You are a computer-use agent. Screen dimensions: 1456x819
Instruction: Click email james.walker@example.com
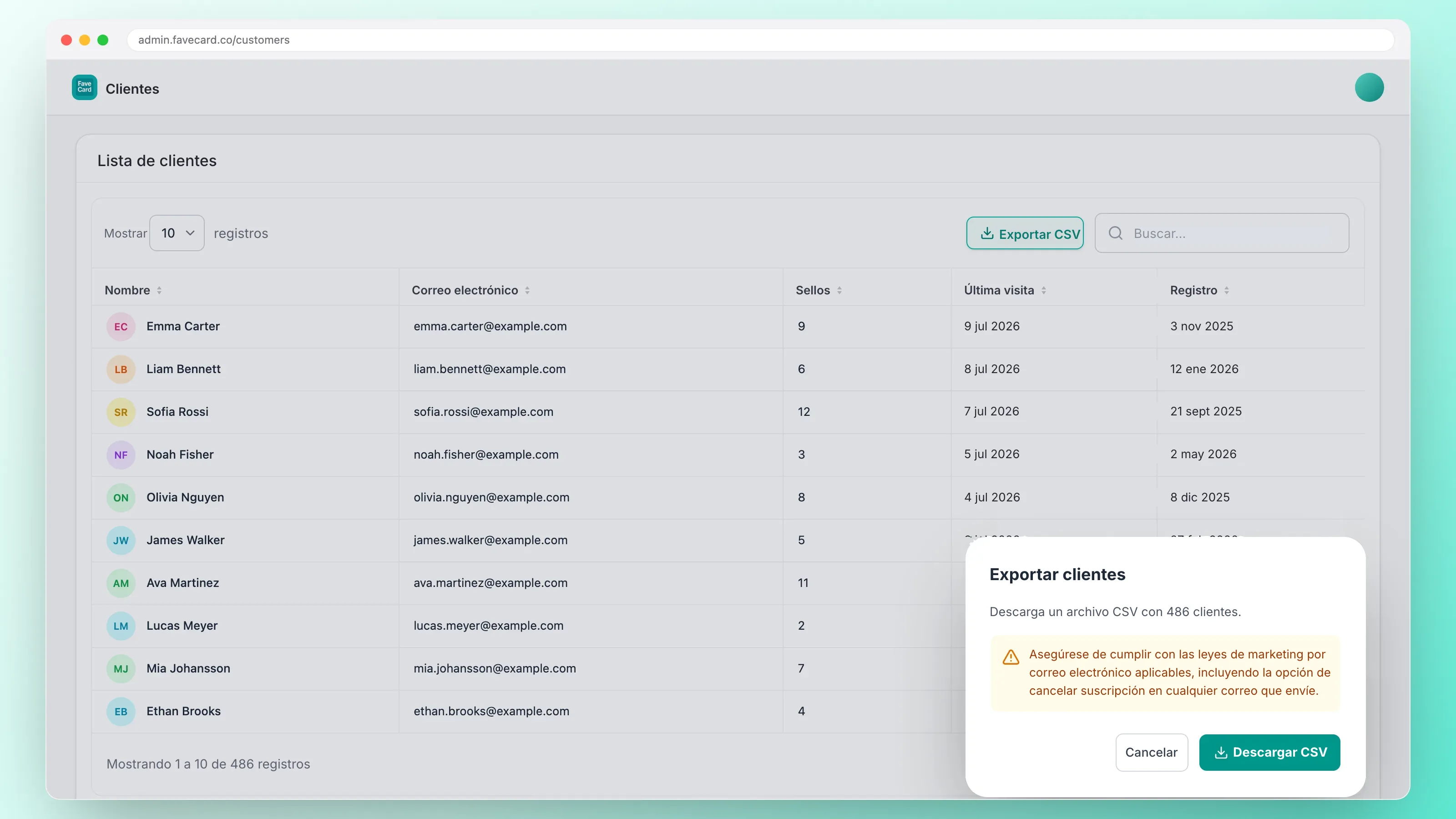490,540
